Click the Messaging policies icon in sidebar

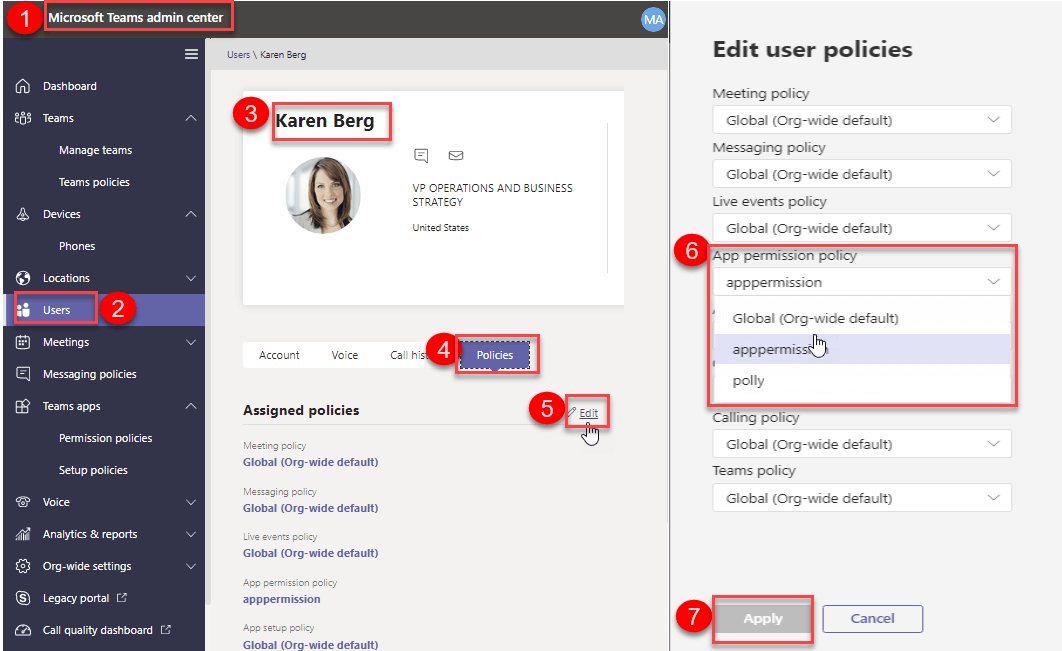[23, 374]
